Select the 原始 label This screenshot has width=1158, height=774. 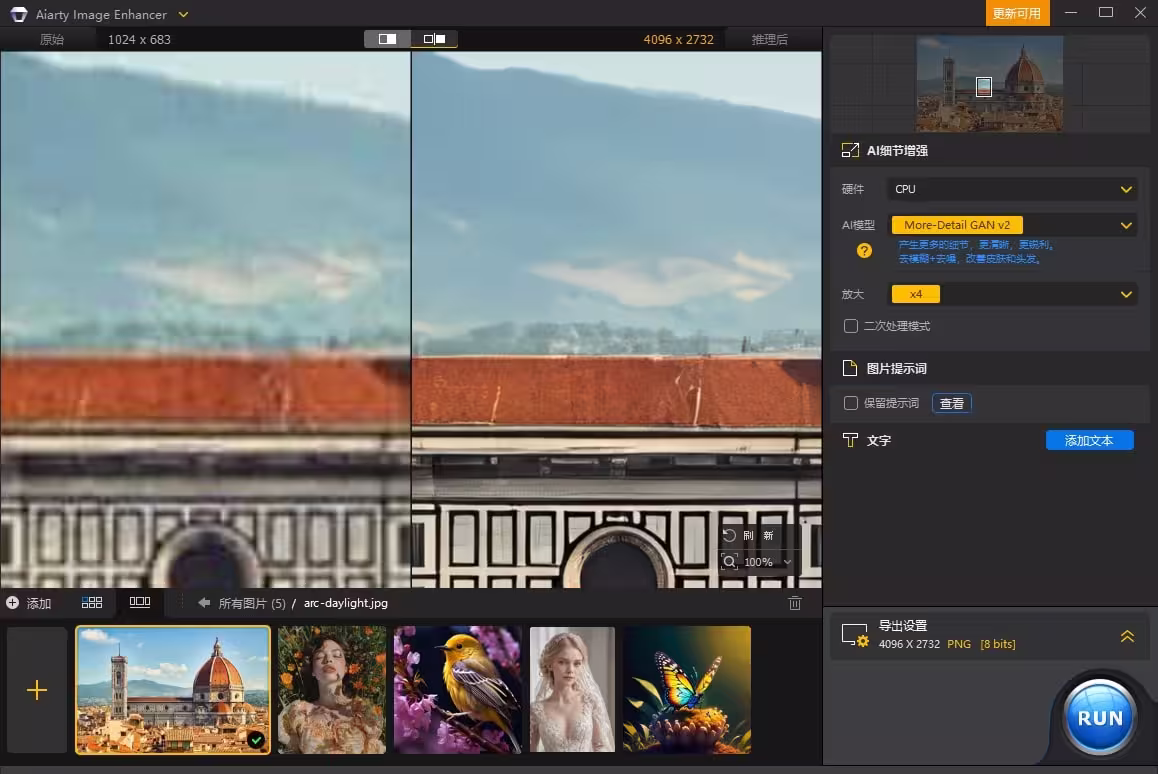[52, 39]
